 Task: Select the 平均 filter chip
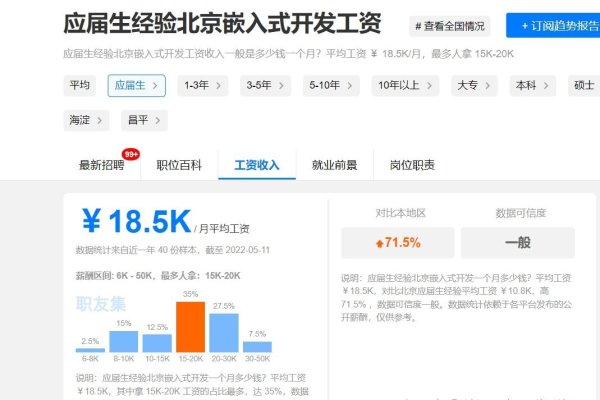[x=80, y=85]
